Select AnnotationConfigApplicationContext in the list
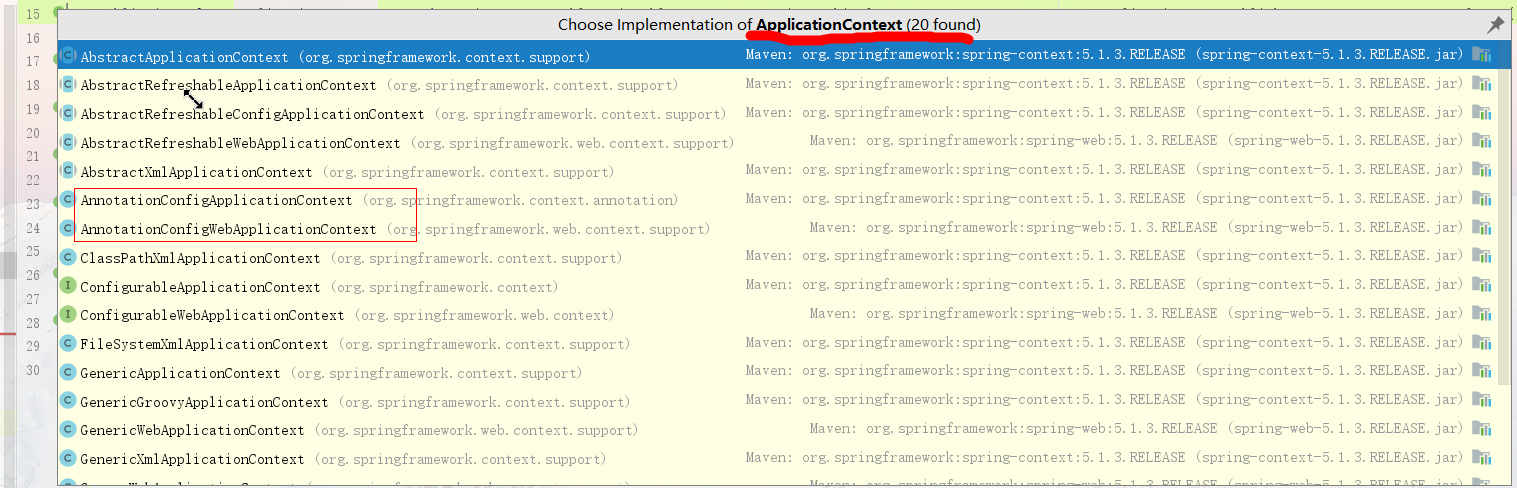The image size is (1517, 488). 216,200
